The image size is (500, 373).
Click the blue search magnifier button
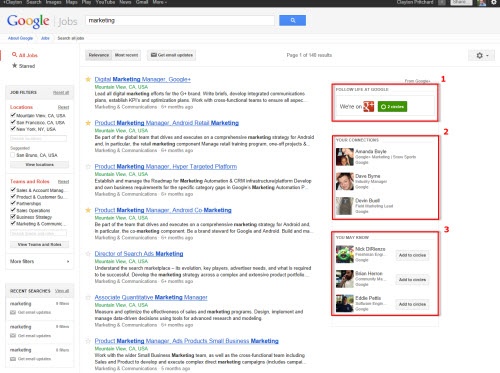click(292, 20)
